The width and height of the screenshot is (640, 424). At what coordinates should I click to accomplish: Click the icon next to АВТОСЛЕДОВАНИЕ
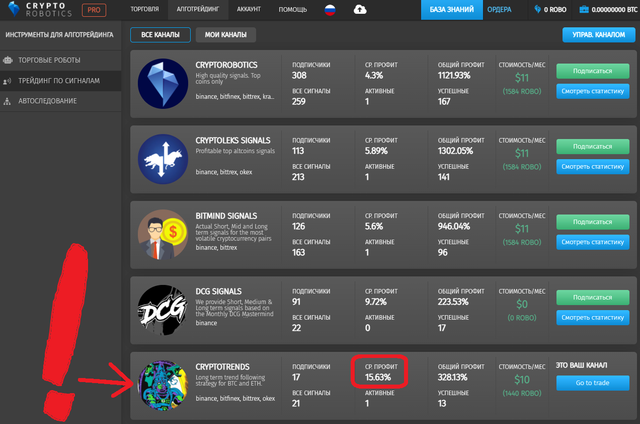tap(7, 101)
